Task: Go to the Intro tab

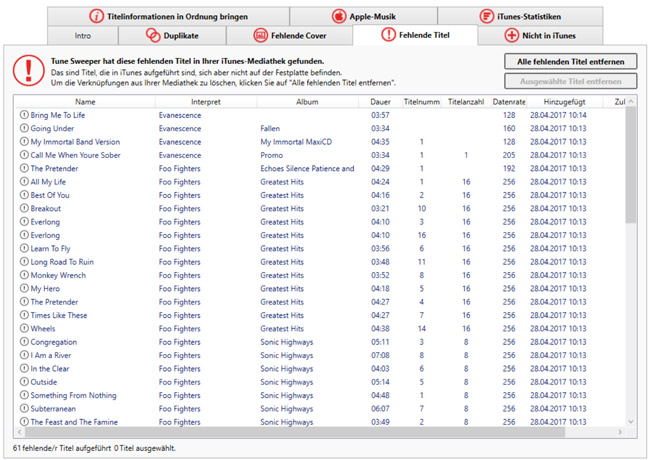Action: 83,36
